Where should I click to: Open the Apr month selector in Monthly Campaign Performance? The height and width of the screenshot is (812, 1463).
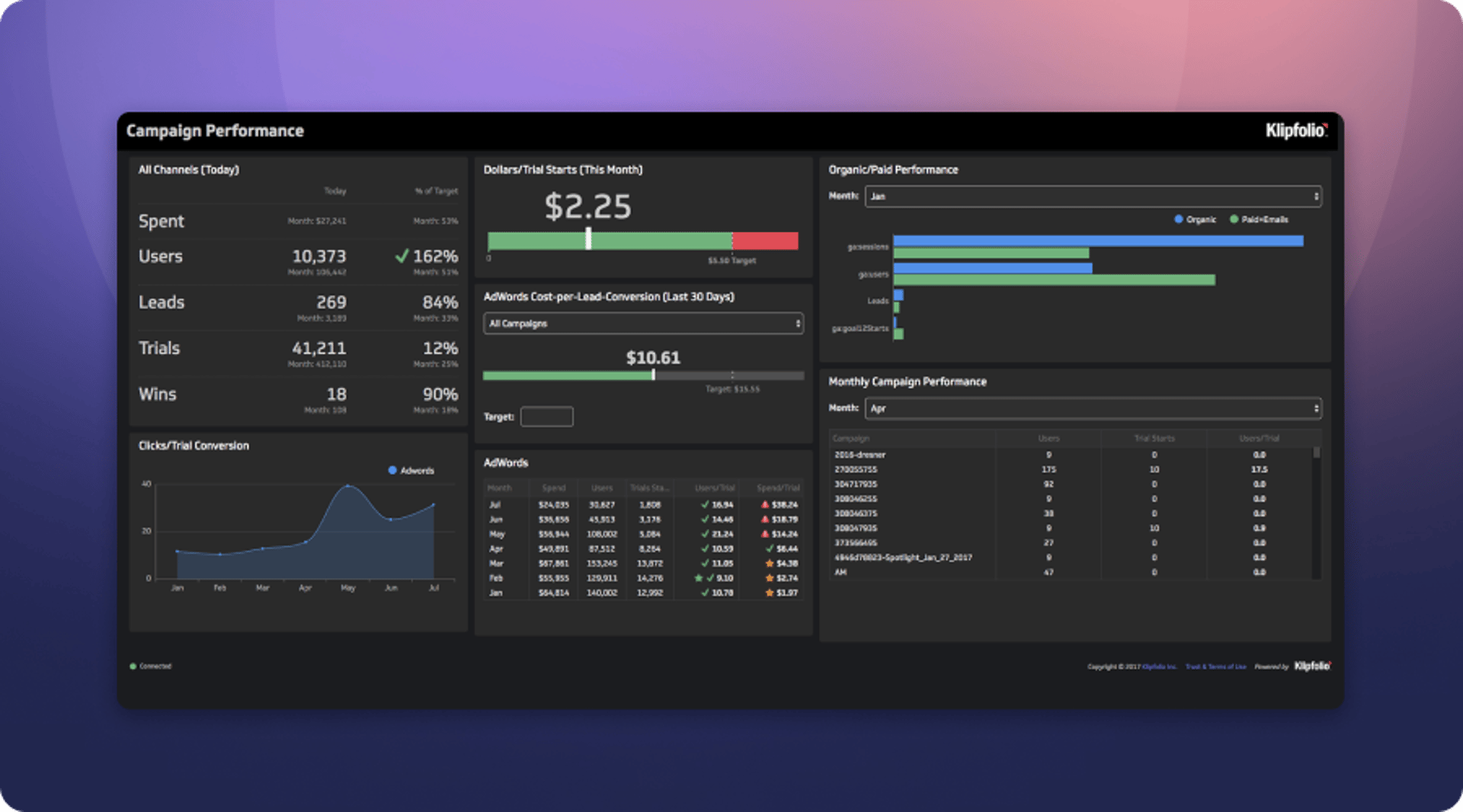point(1093,409)
